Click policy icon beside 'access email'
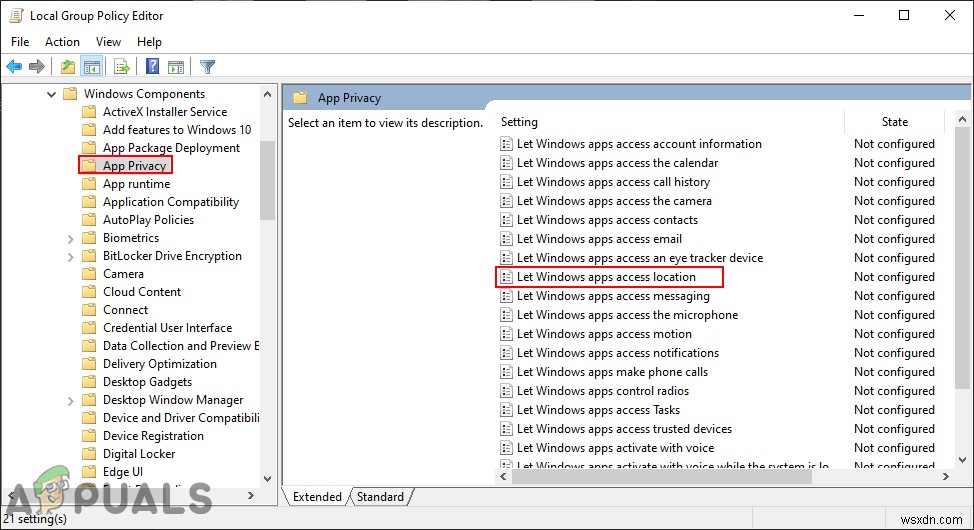 [x=506, y=239]
